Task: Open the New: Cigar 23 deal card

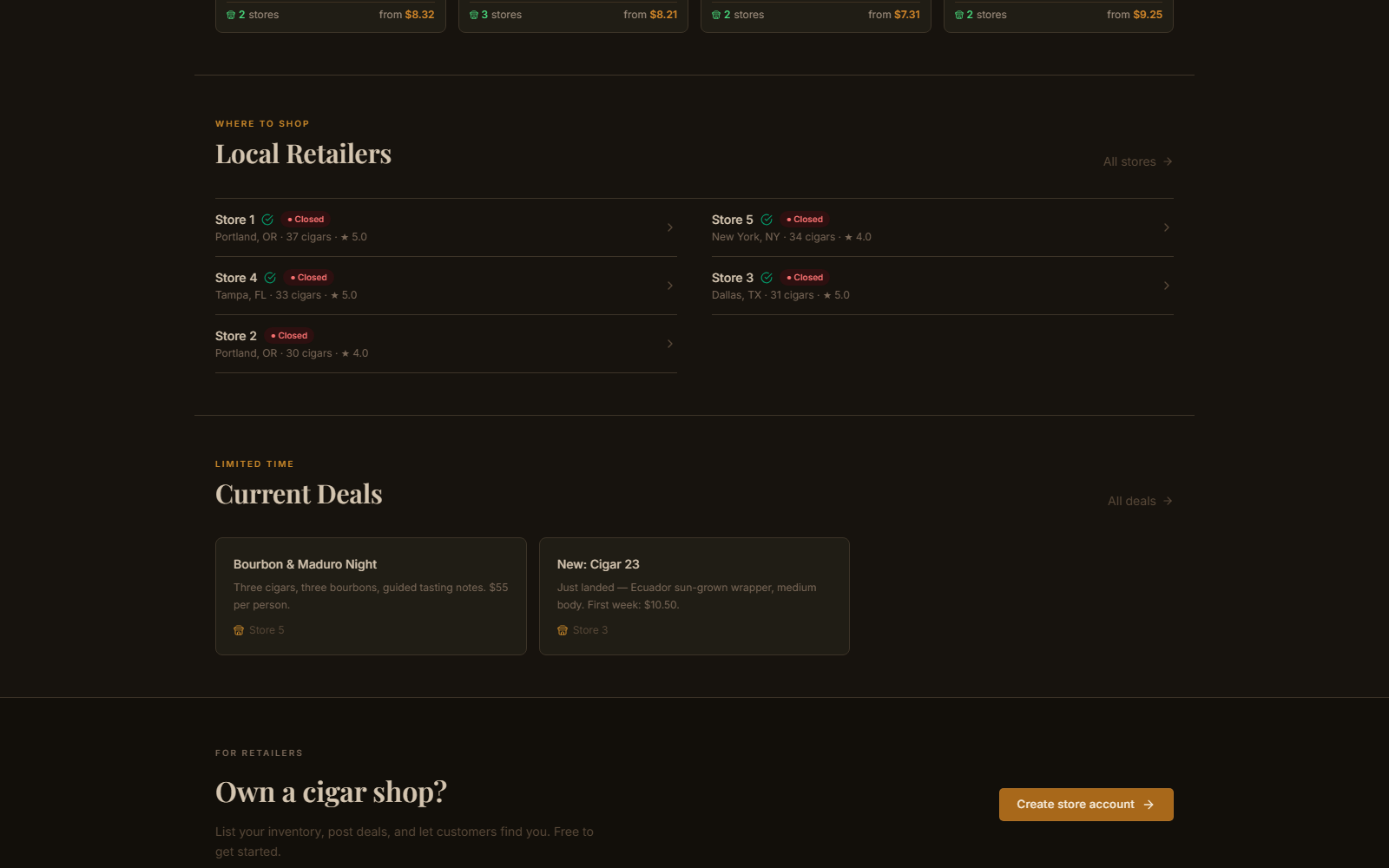Action: click(x=694, y=596)
